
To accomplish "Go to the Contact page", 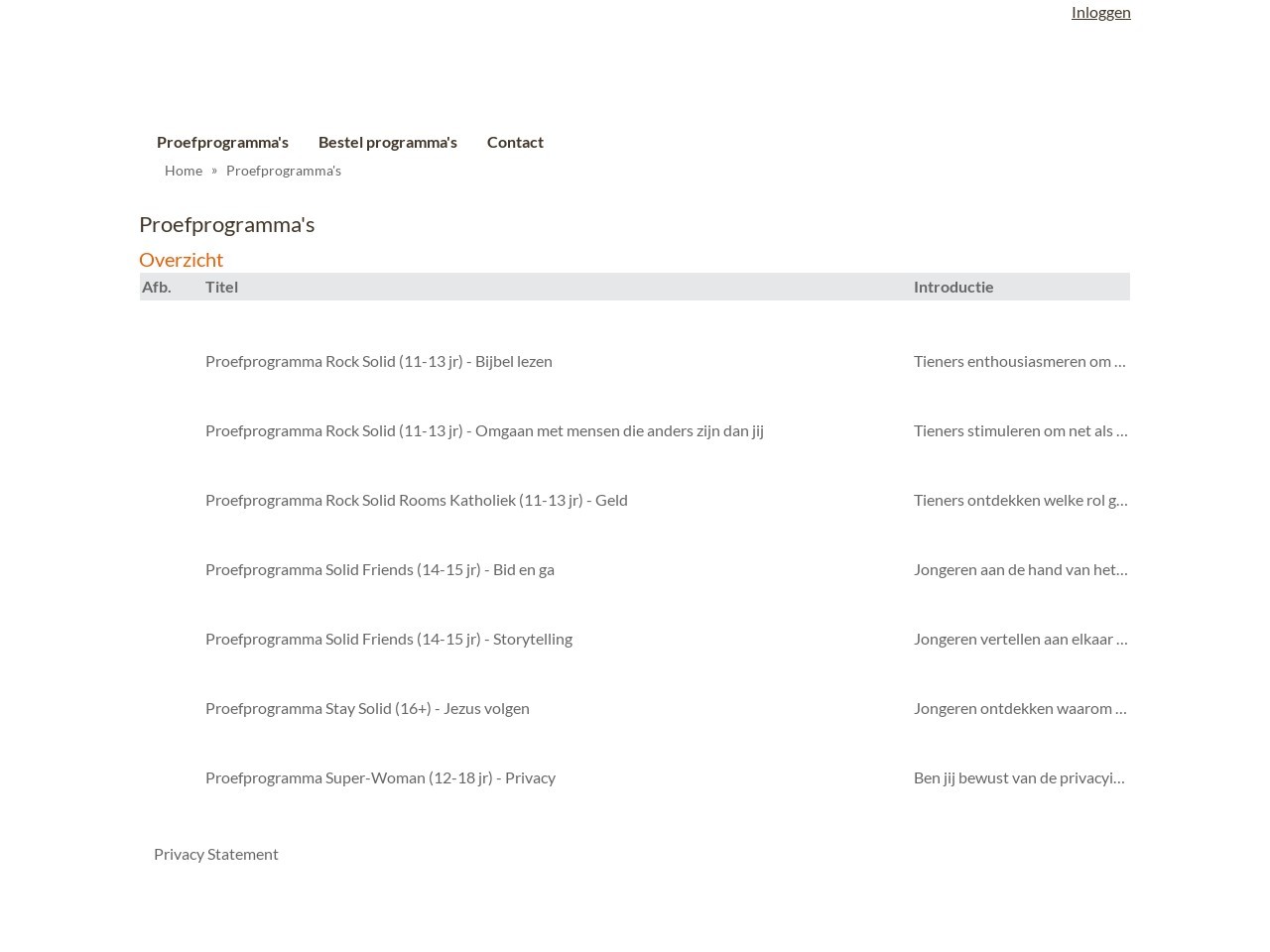I will 515,142.
